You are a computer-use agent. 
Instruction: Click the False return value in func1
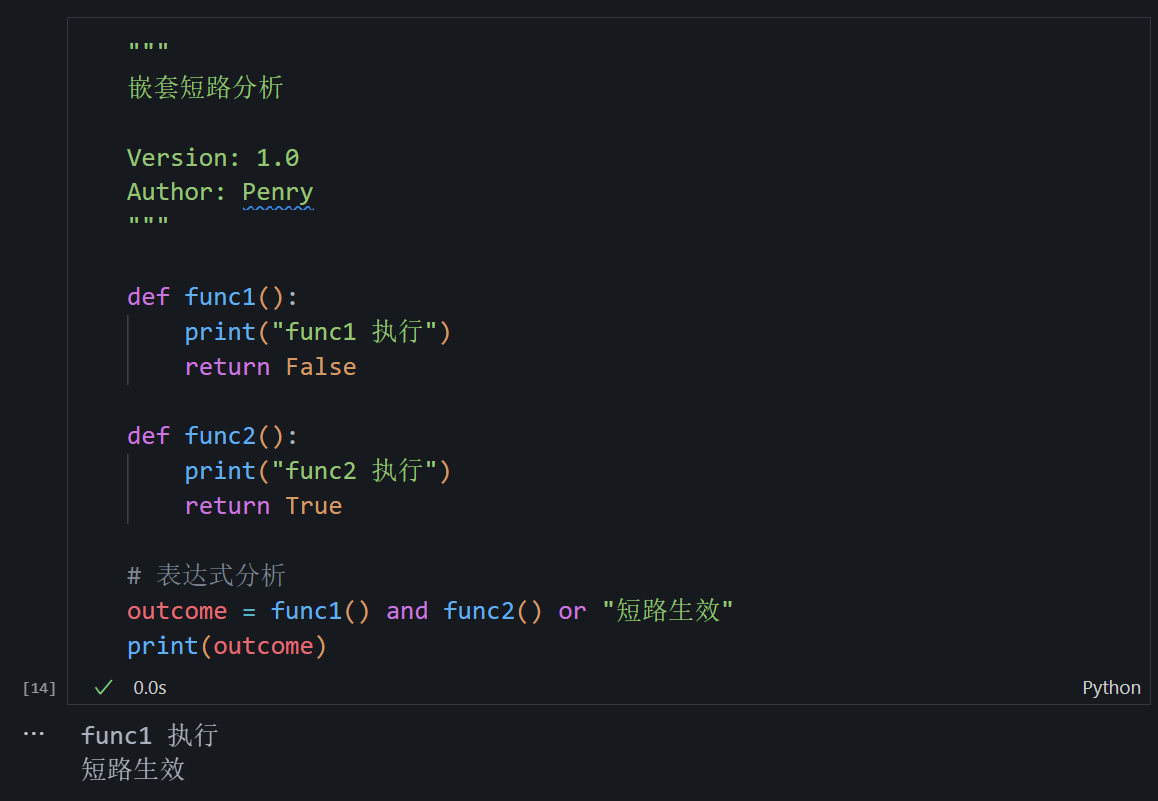coord(321,367)
